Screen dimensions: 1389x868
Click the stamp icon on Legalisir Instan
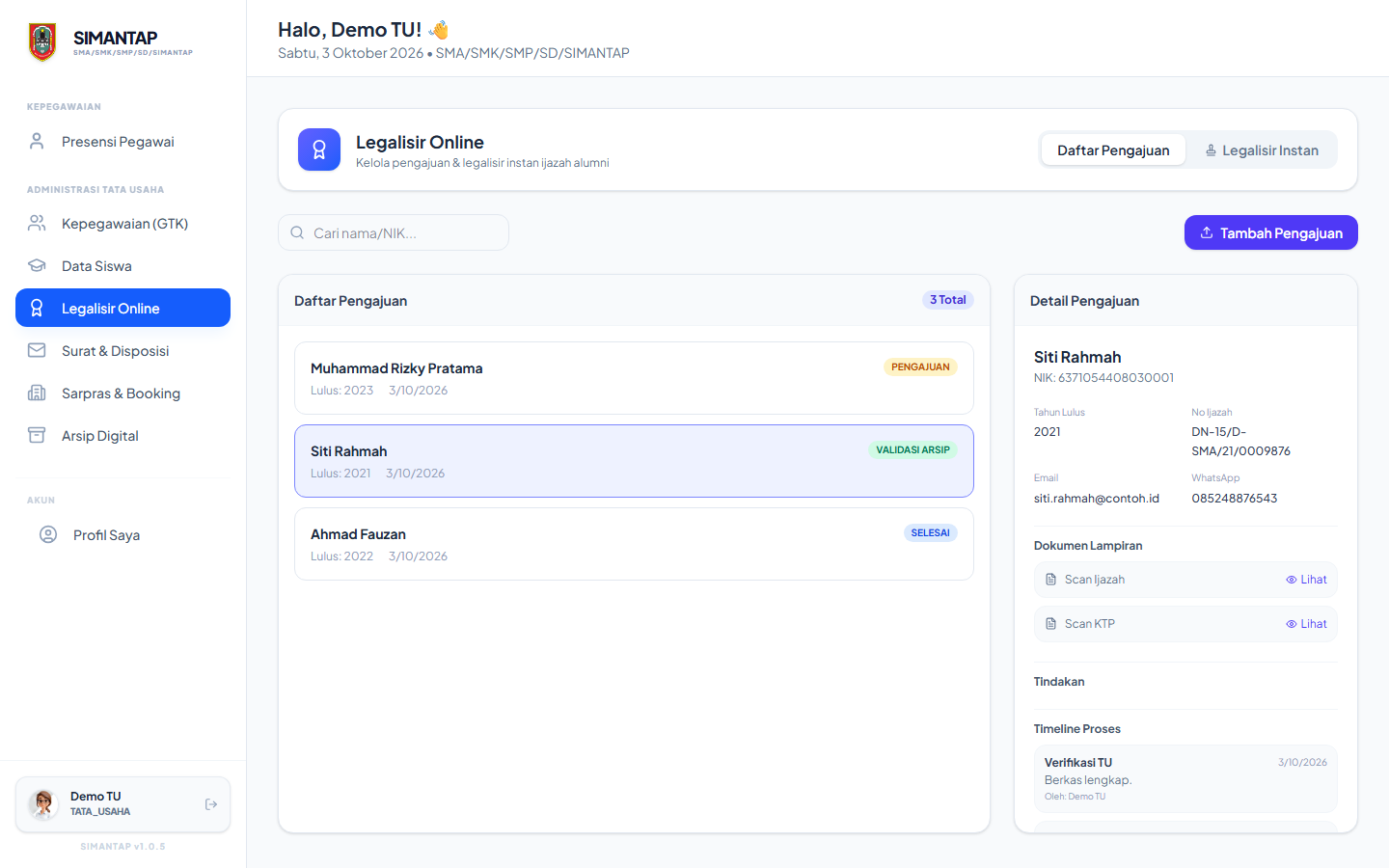1211,150
